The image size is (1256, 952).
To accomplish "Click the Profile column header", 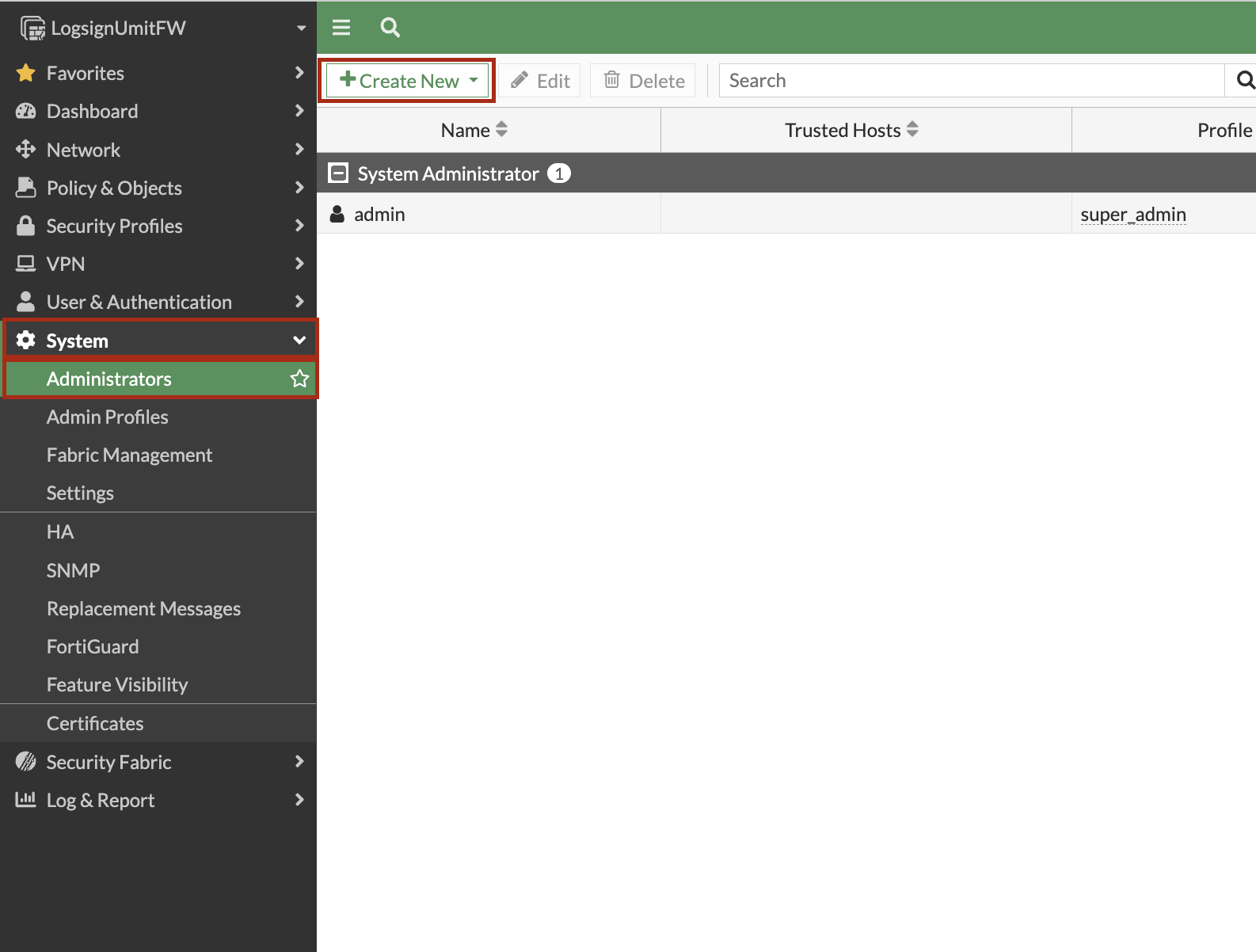I will tap(1224, 130).
